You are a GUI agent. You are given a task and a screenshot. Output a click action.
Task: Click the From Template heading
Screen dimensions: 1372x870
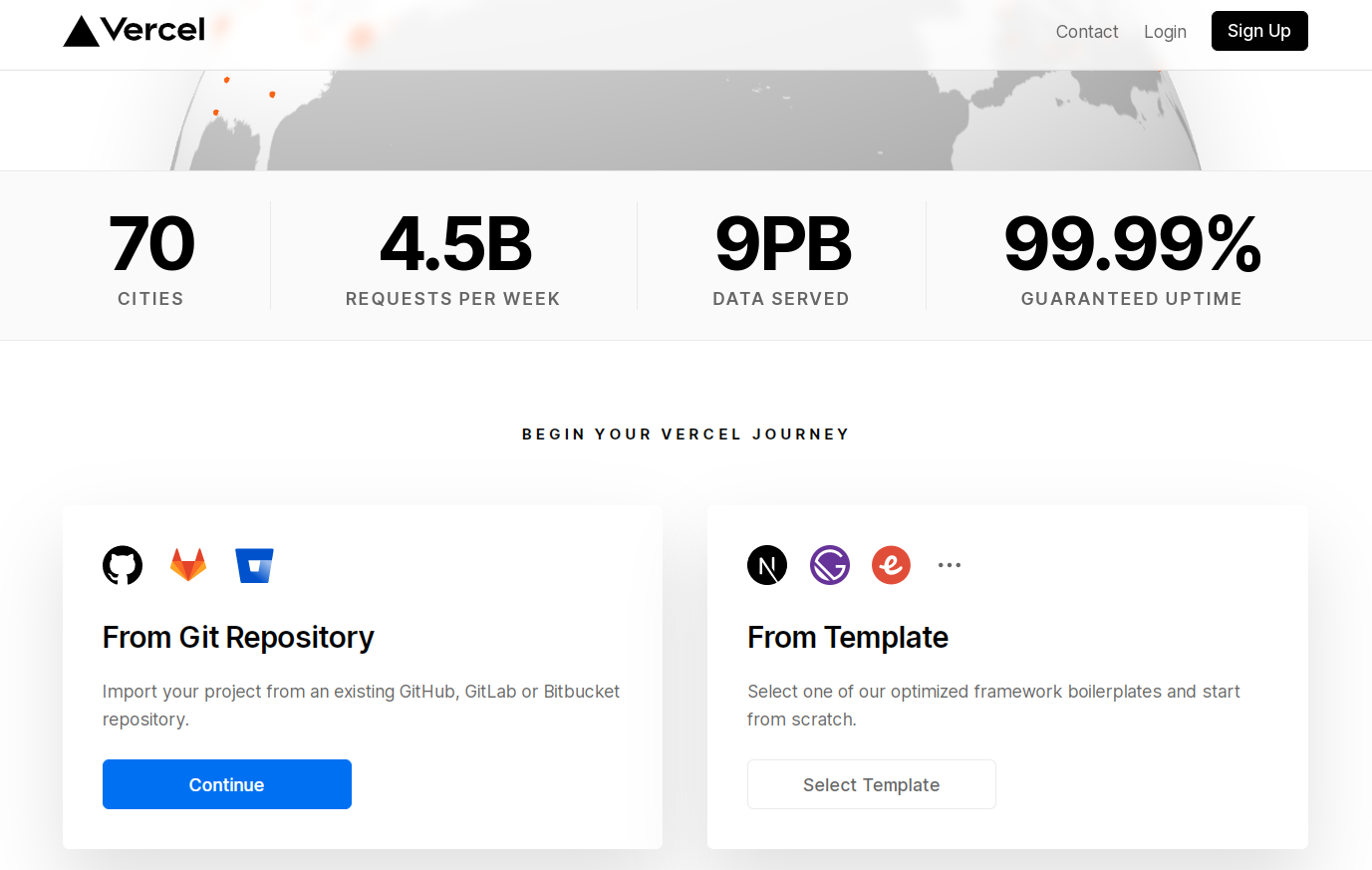[848, 637]
